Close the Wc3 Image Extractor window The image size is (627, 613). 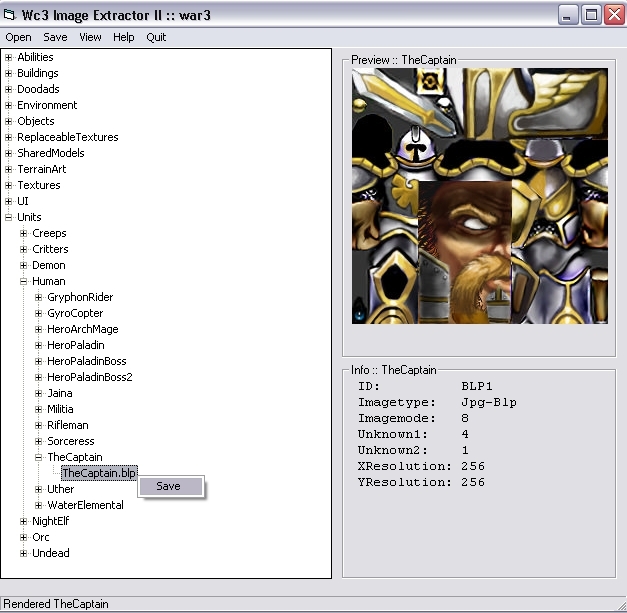[614, 15]
